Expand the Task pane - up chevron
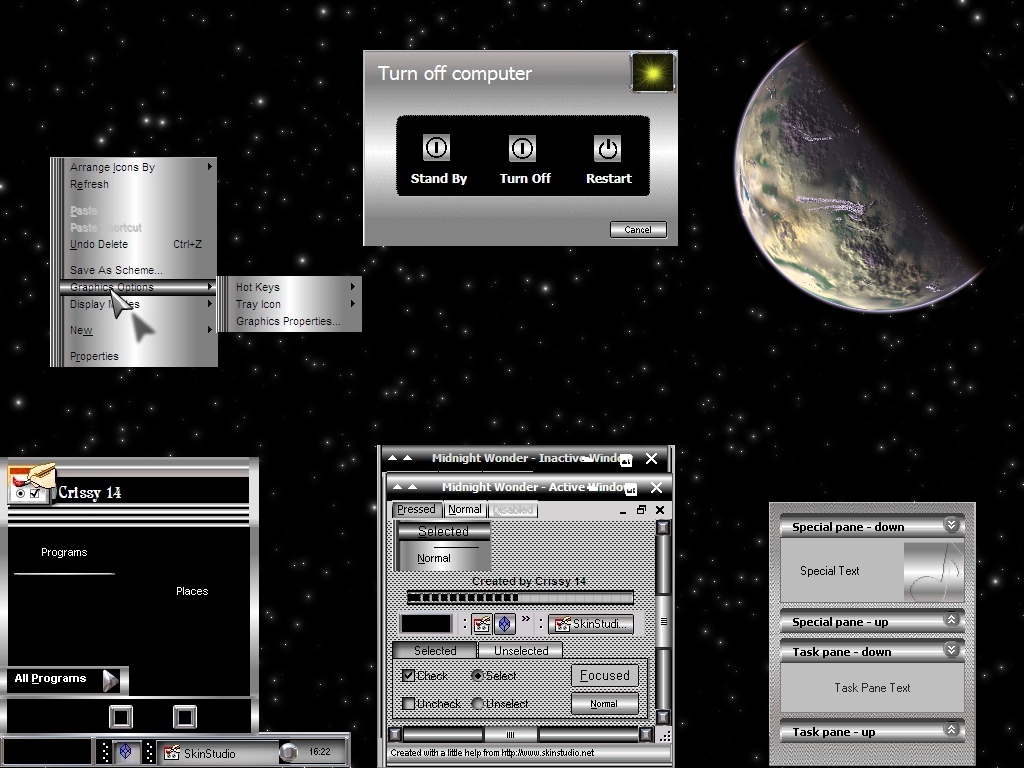Image resolution: width=1024 pixels, height=768 pixels. 952,729
